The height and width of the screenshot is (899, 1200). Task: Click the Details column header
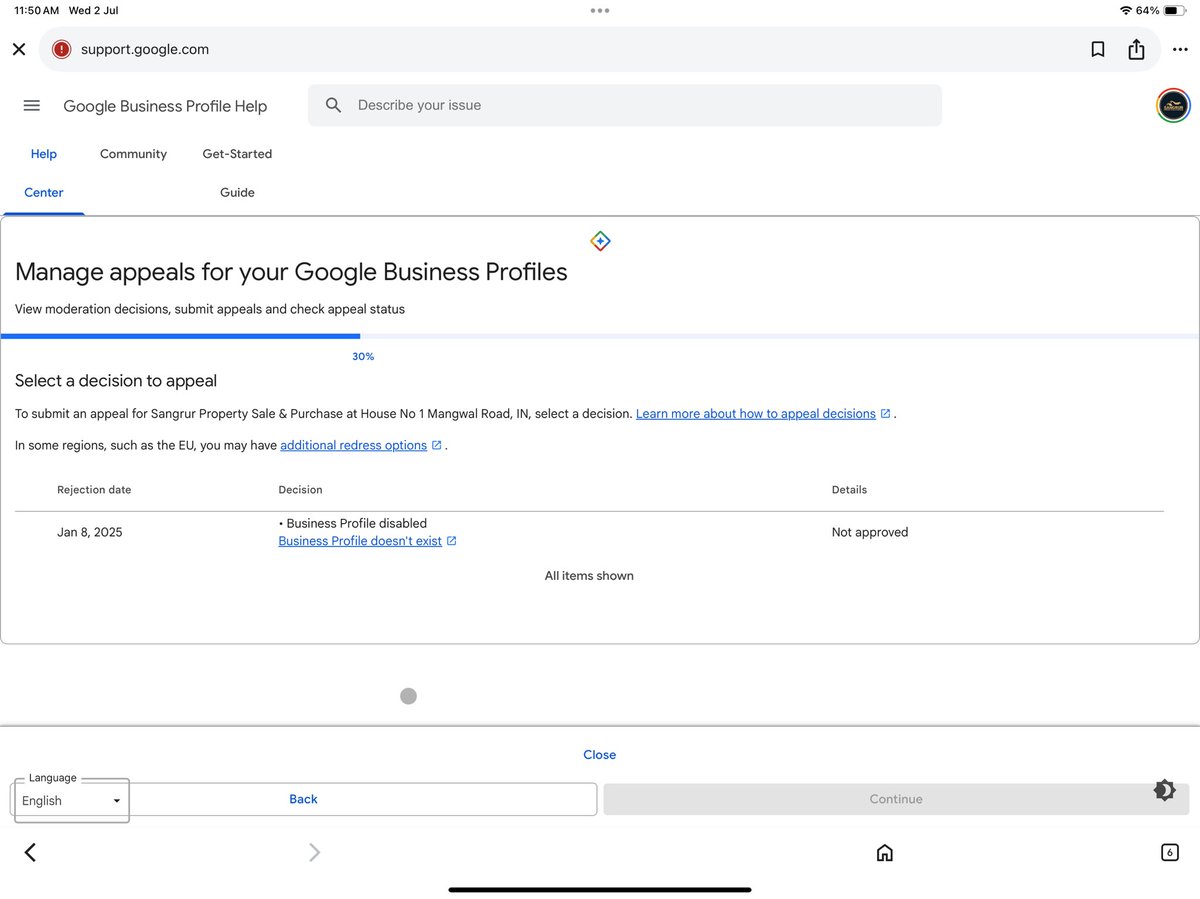(x=849, y=490)
